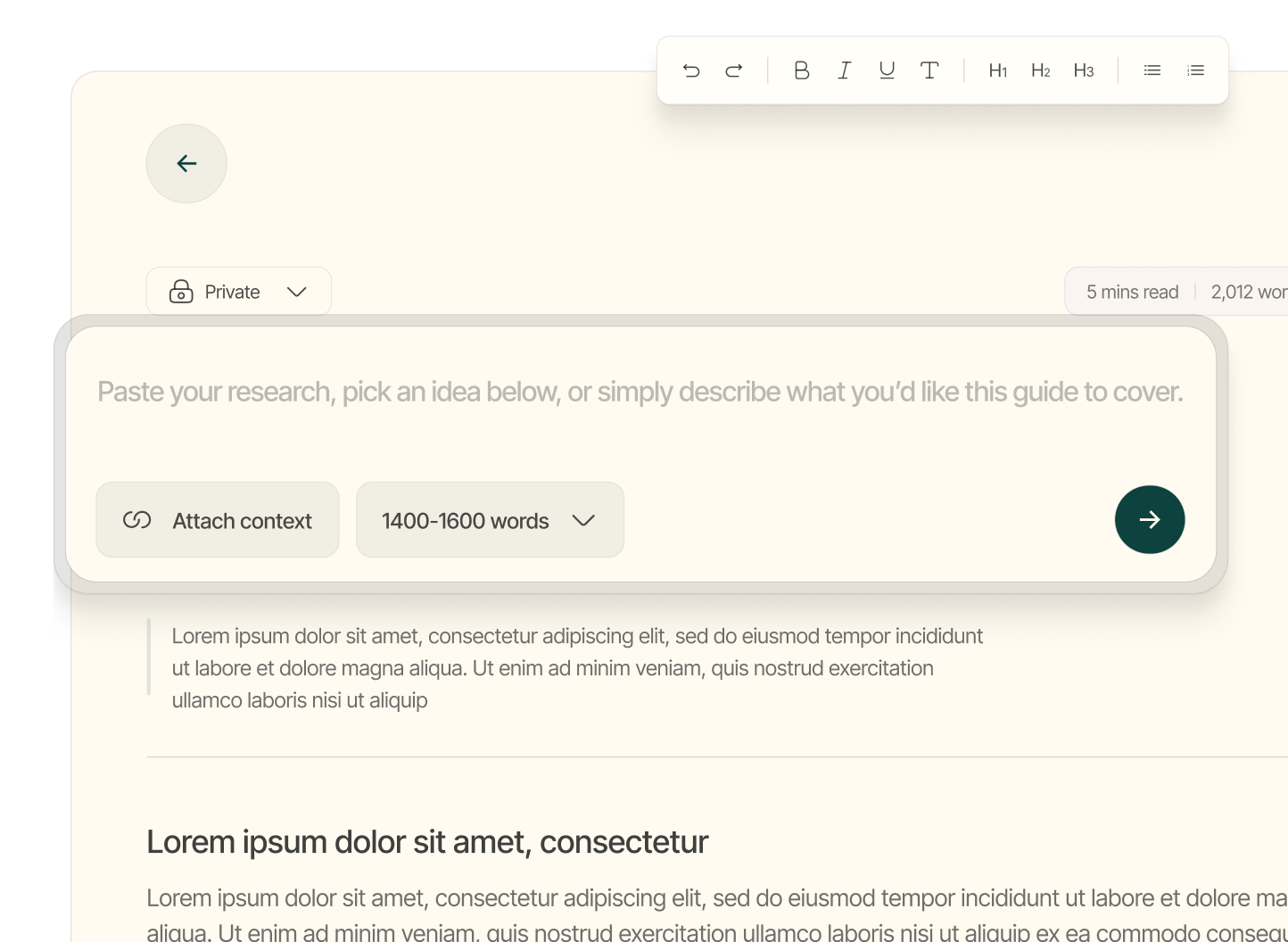This screenshot has height=942, width=1288.
Task: Toggle a numbered list
Action: 1195,70
